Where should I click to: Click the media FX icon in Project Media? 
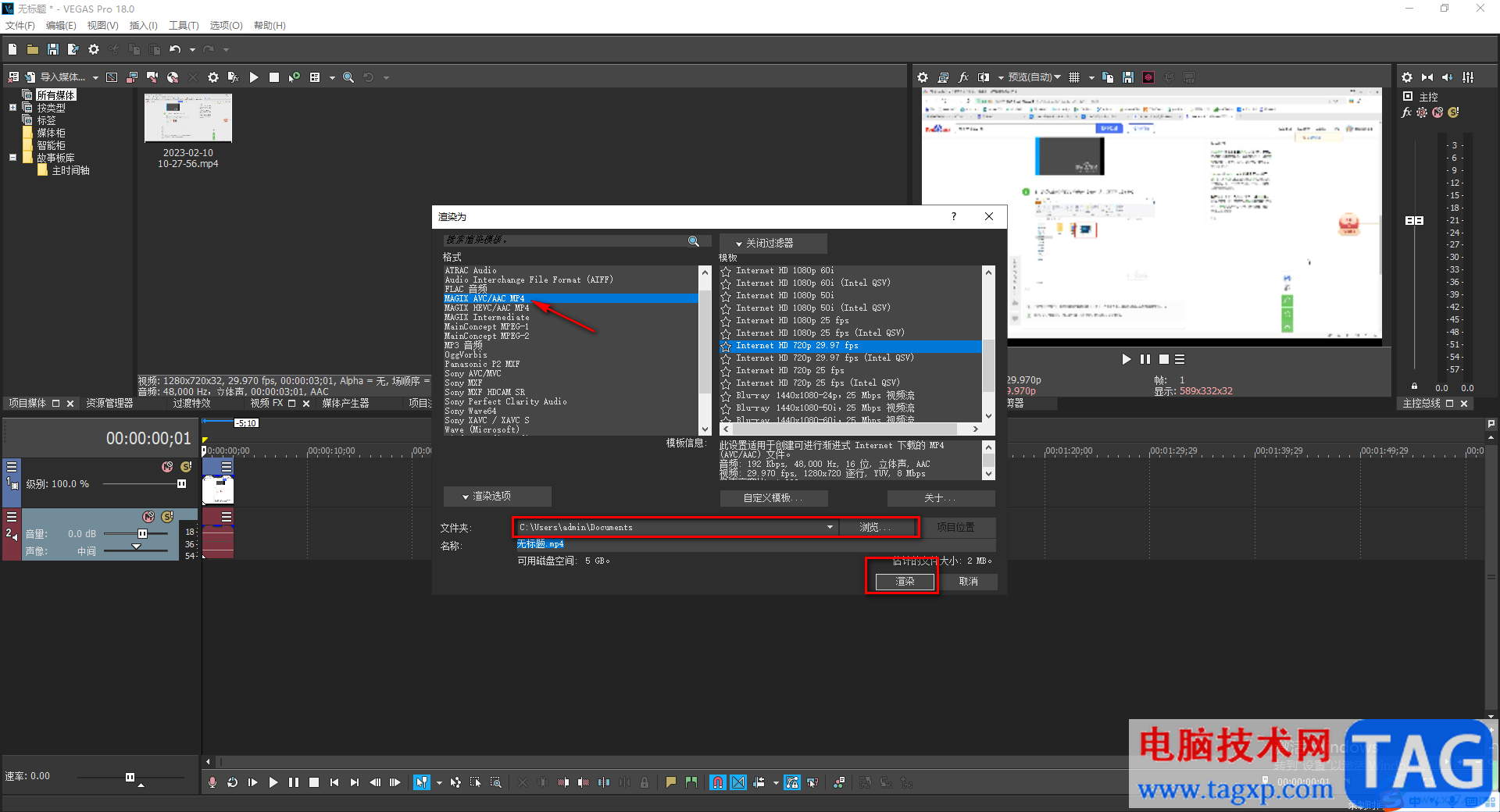point(233,77)
